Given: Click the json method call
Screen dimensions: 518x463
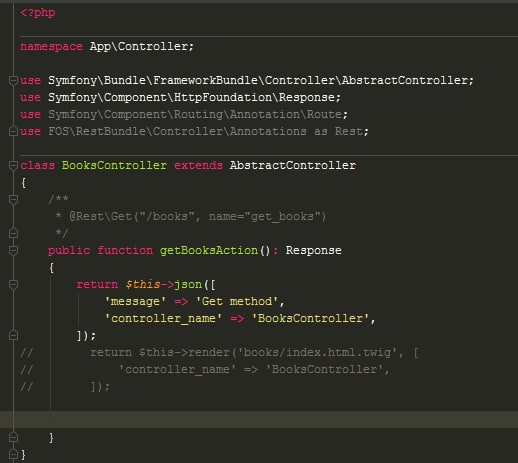Looking at the screenshot, I should point(188,285).
